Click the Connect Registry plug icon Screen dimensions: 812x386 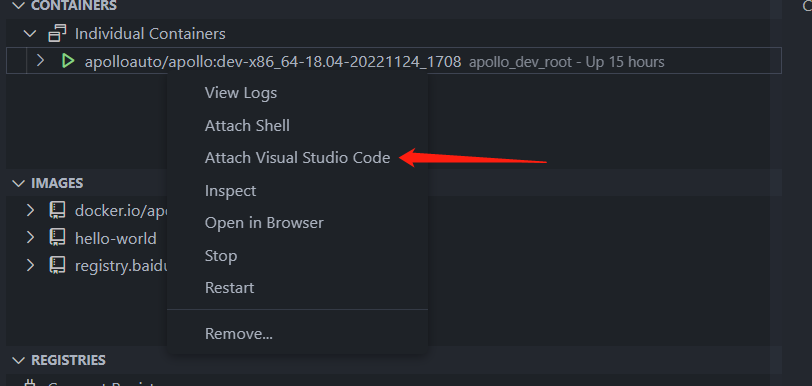30,384
